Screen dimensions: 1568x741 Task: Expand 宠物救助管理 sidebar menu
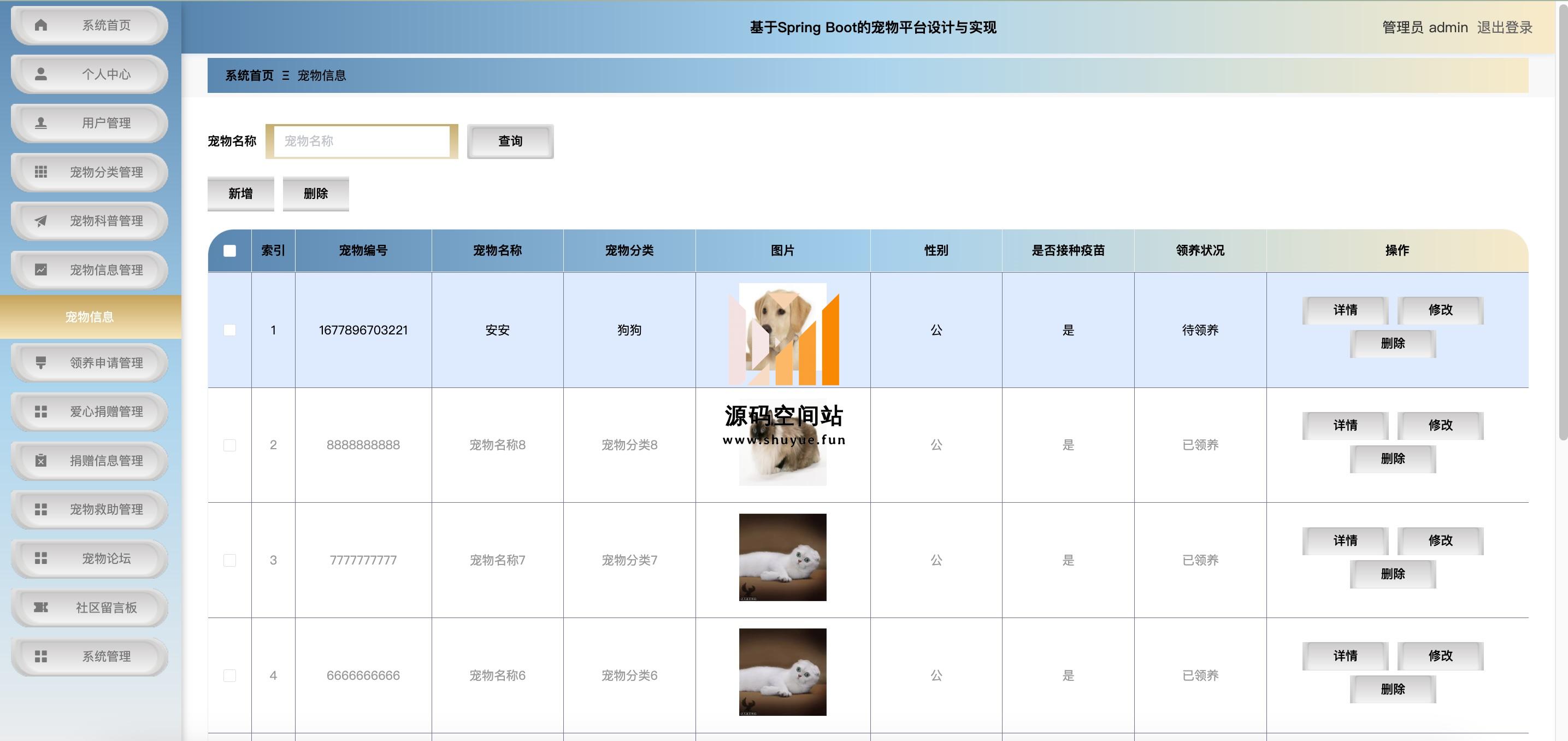[90, 510]
